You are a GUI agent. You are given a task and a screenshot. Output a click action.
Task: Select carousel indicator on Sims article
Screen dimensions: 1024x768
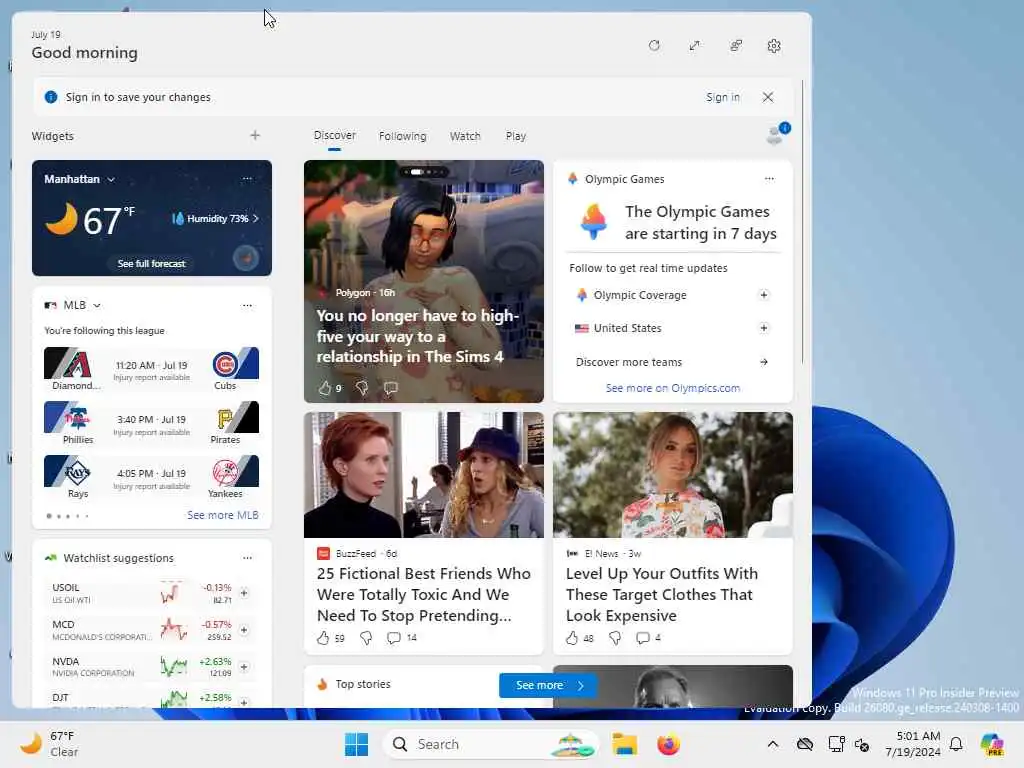coord(424,172)
